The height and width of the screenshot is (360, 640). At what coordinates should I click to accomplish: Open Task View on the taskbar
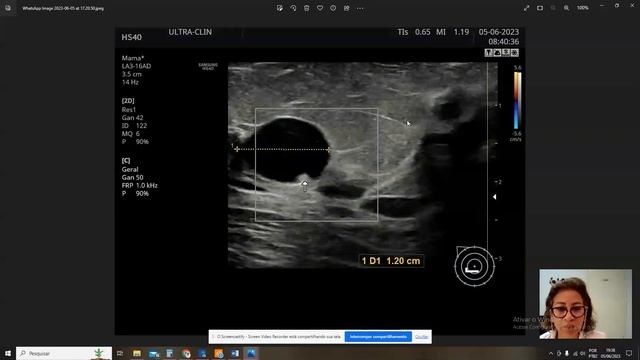tap(120, 353)
